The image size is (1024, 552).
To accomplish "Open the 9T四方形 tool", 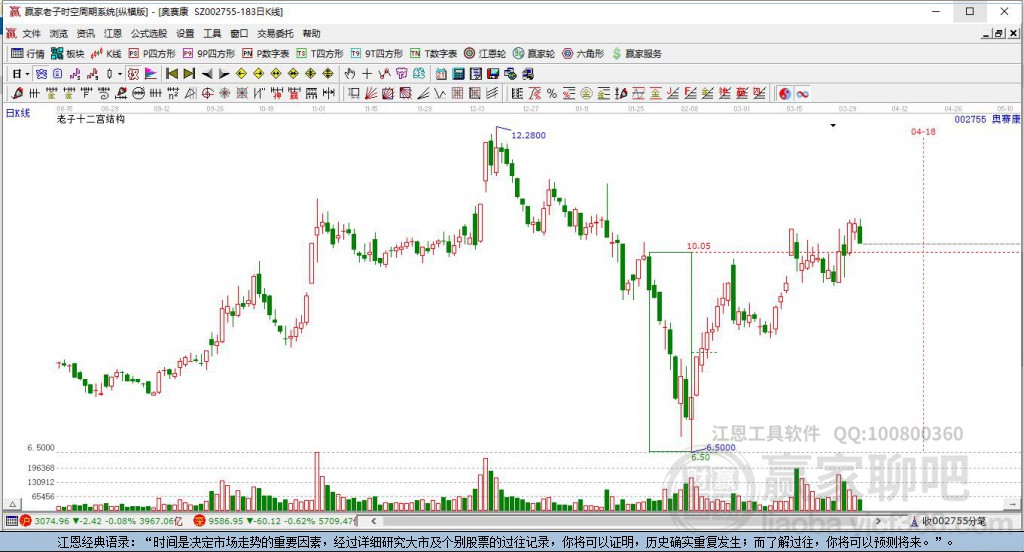I will click(377, 54).
